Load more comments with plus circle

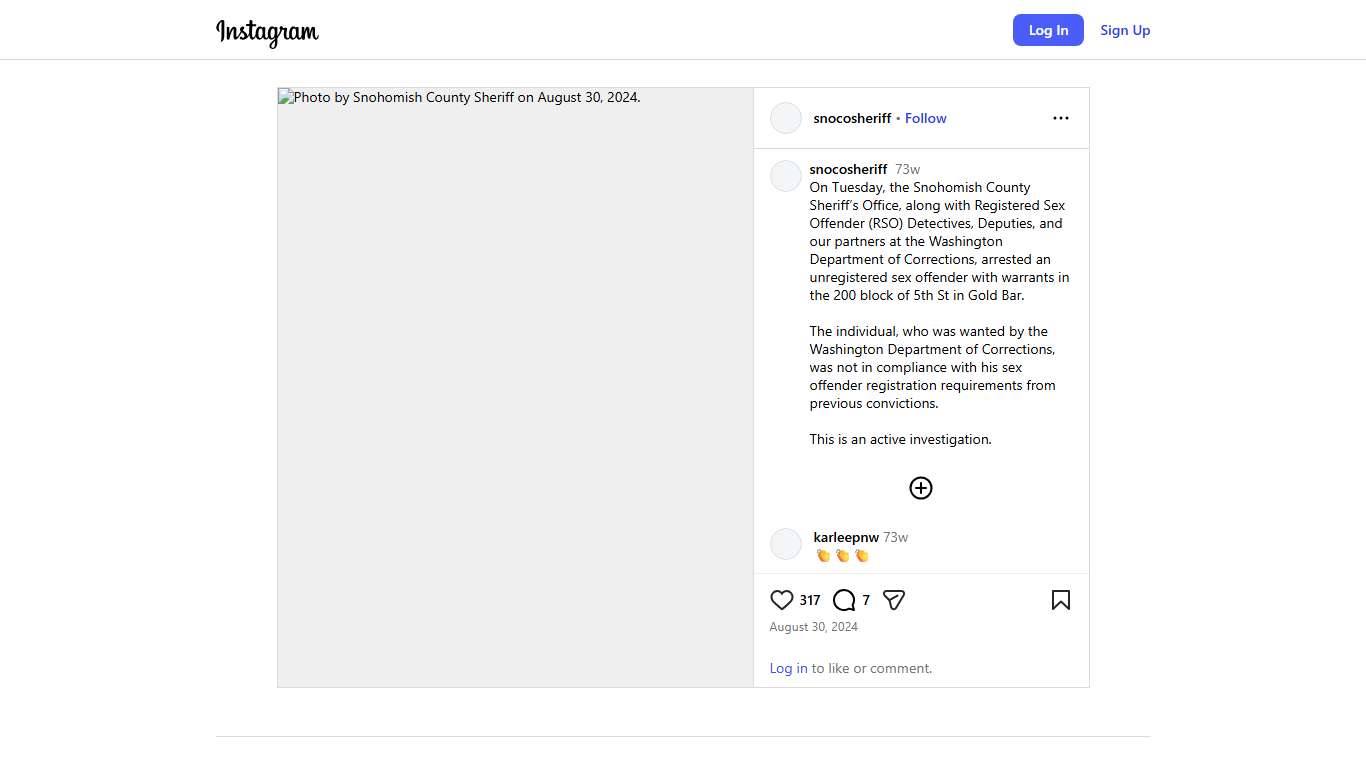coord(921,488)
